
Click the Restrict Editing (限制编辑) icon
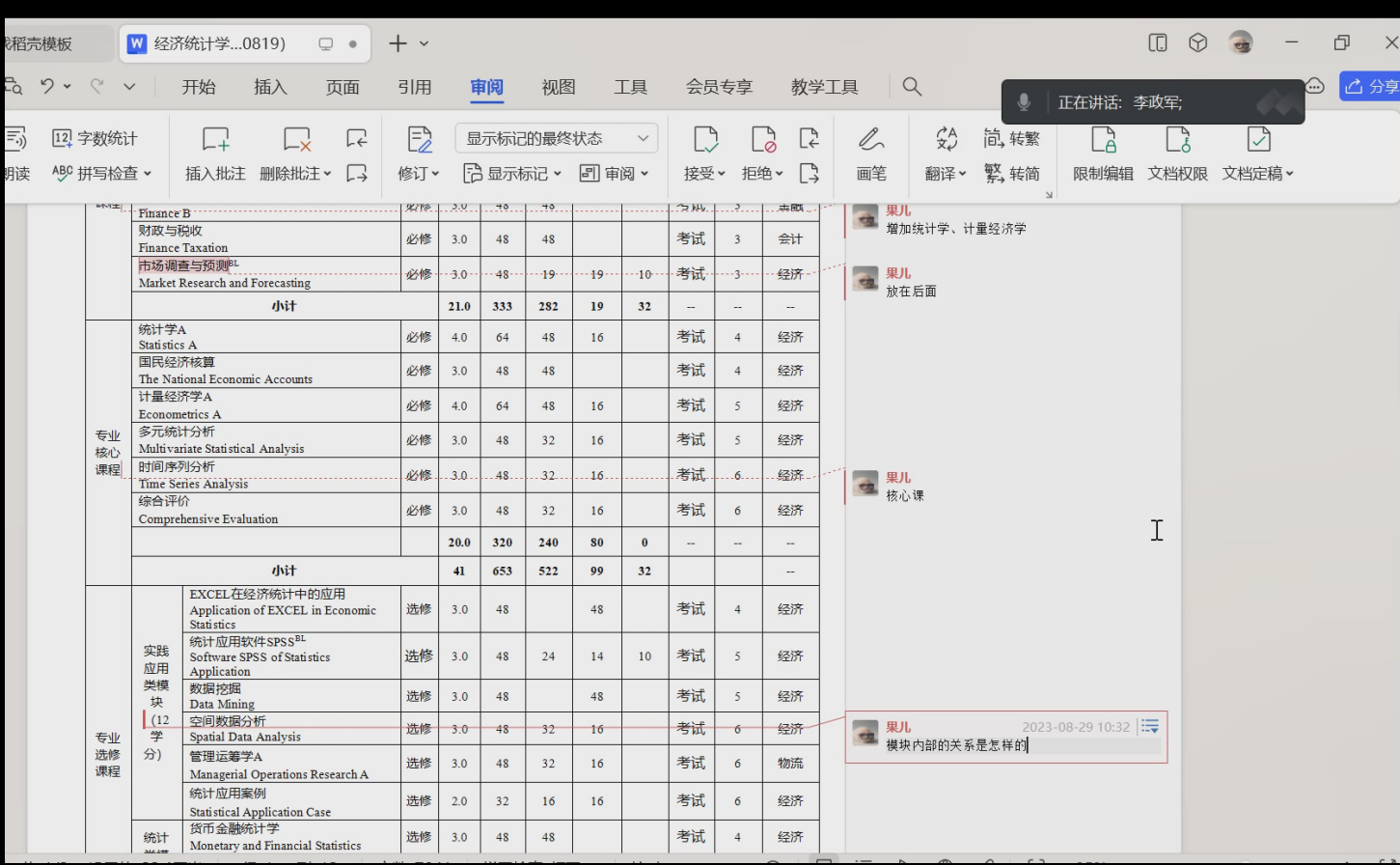click(1103, 141)
